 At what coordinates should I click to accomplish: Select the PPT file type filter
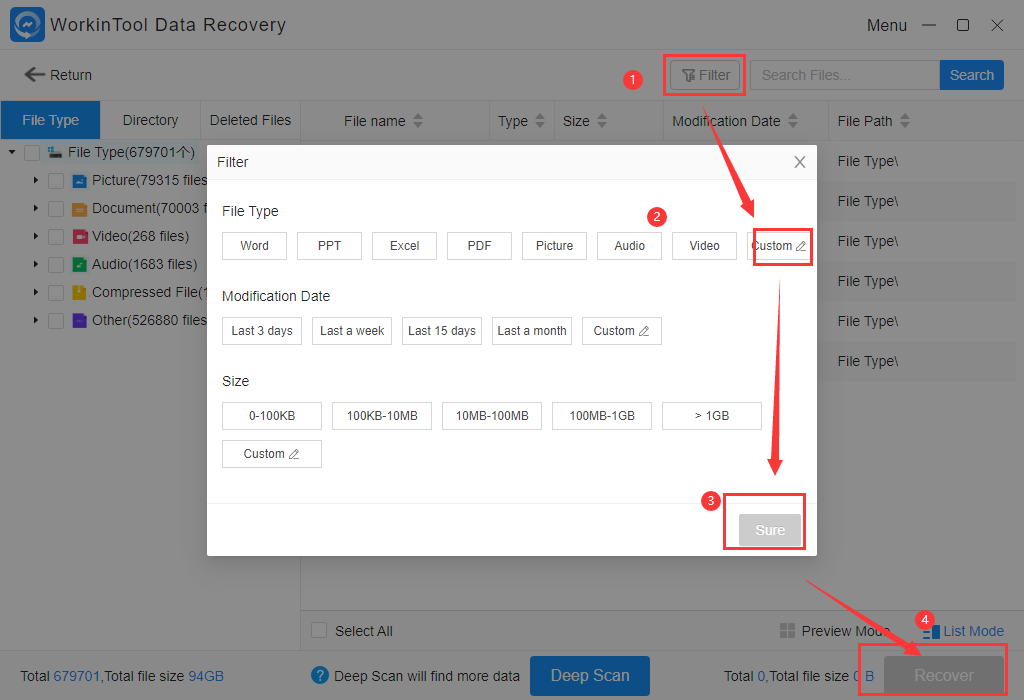tap(329, 246)
